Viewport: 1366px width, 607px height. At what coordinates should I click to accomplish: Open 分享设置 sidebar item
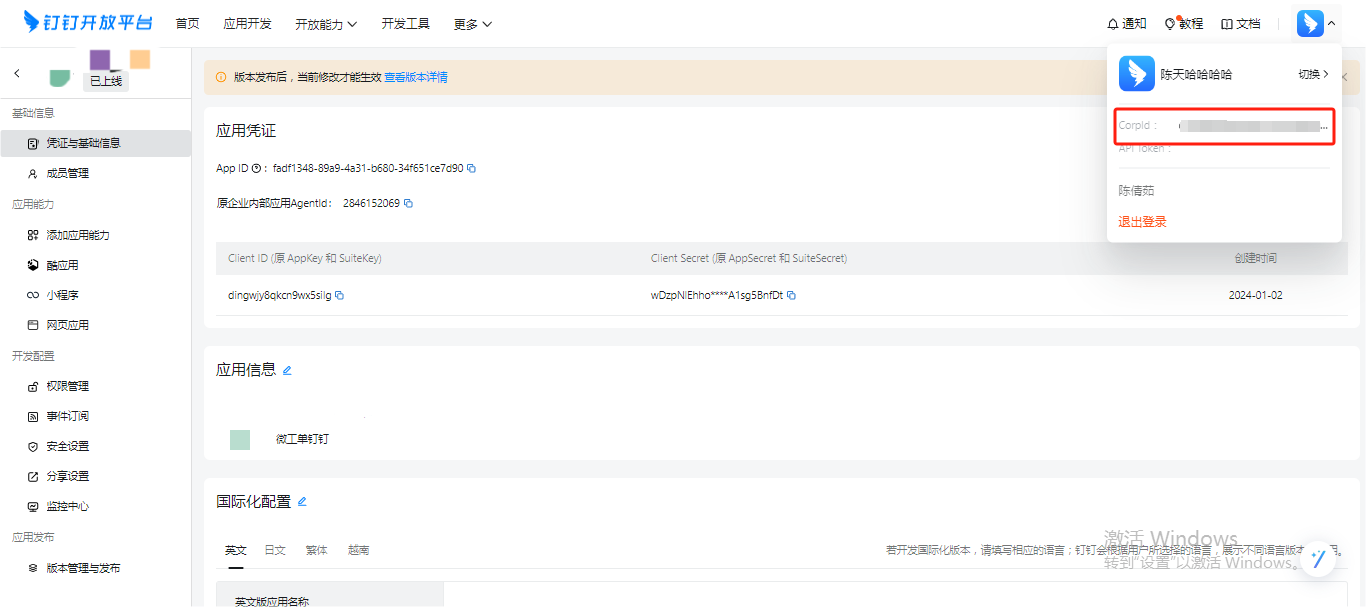click(x=95, y=476)
